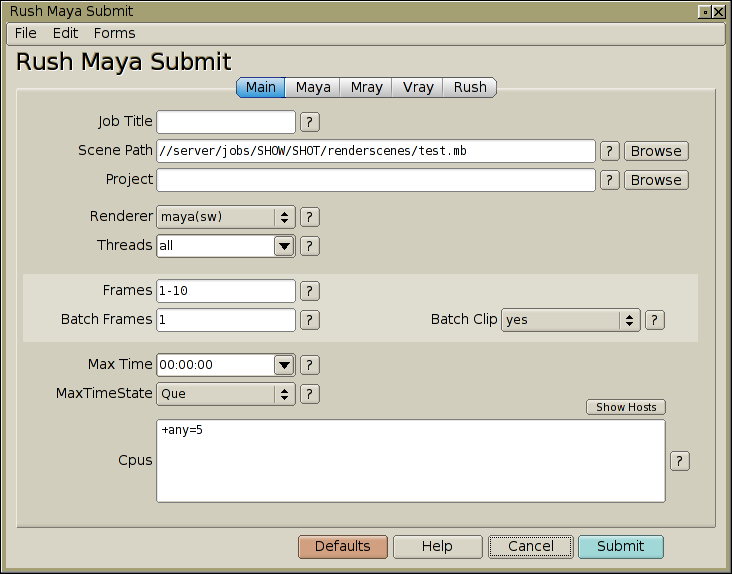Open help for the Scene Path field
The height and width of the screenshot is (574, 732).
(x=609, y=151)
